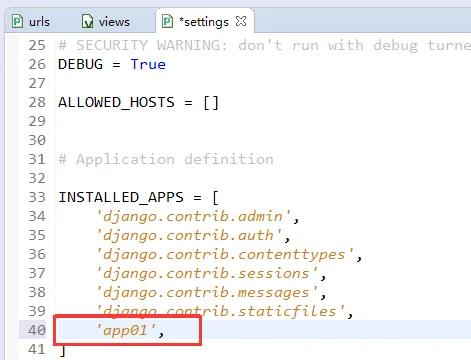471x360 pixels.
Task: Click line number 25 in the gutter
Action: (x=37, y=45)
